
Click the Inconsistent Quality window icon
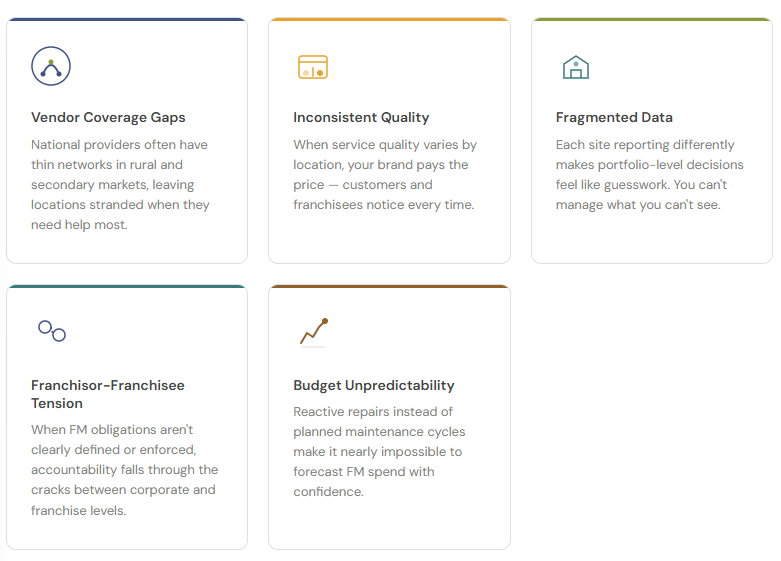coord(313,67)
